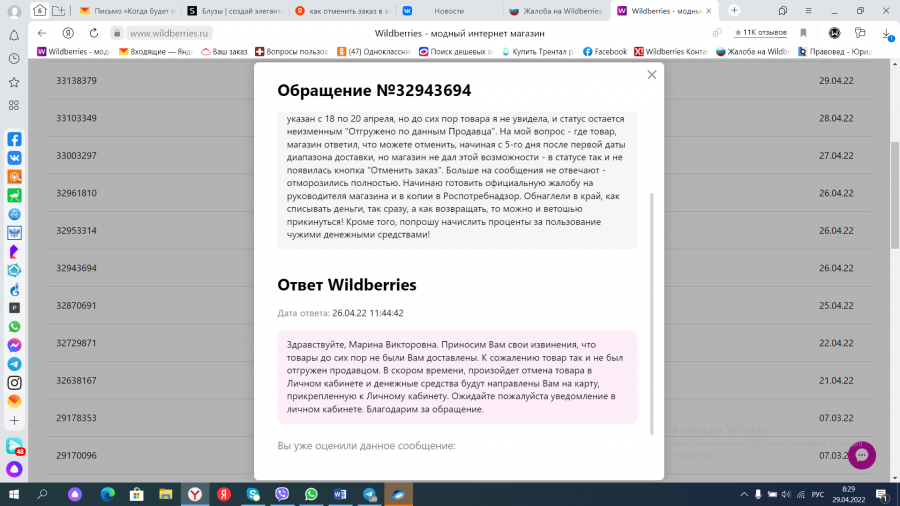Click the 29.04.22 date cell

click(836, 81)
